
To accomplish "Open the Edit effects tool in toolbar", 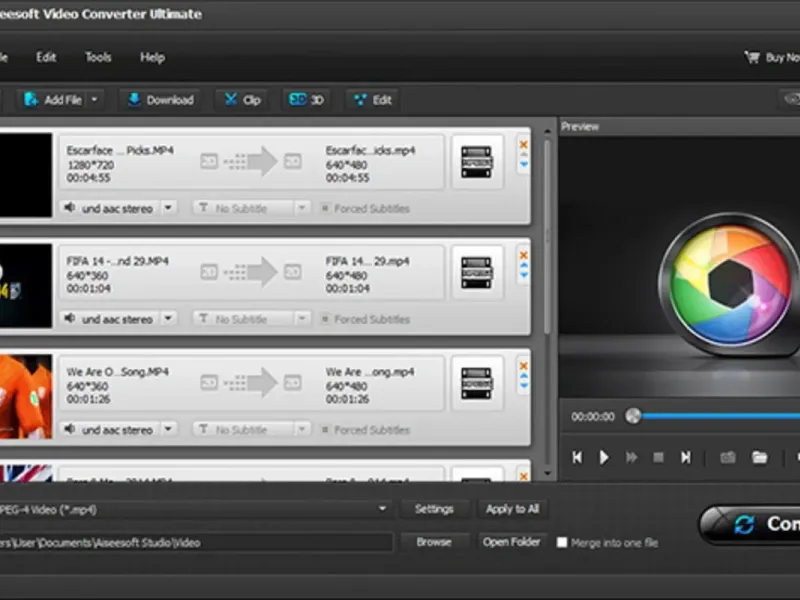I will [x=371, y=100].
